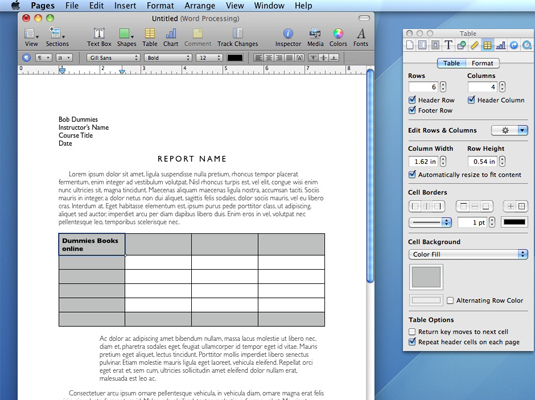Uncheck Repeat header cells on each page
This screenshot has height=400, width=535.
pos(412,342)
